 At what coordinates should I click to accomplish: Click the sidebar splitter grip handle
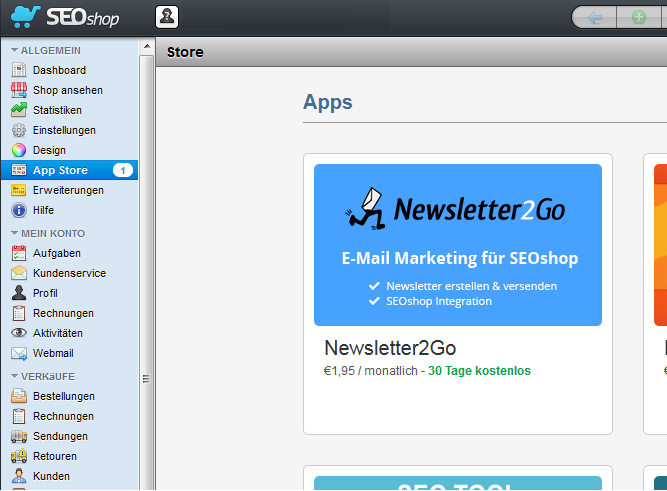pos(146,379)
